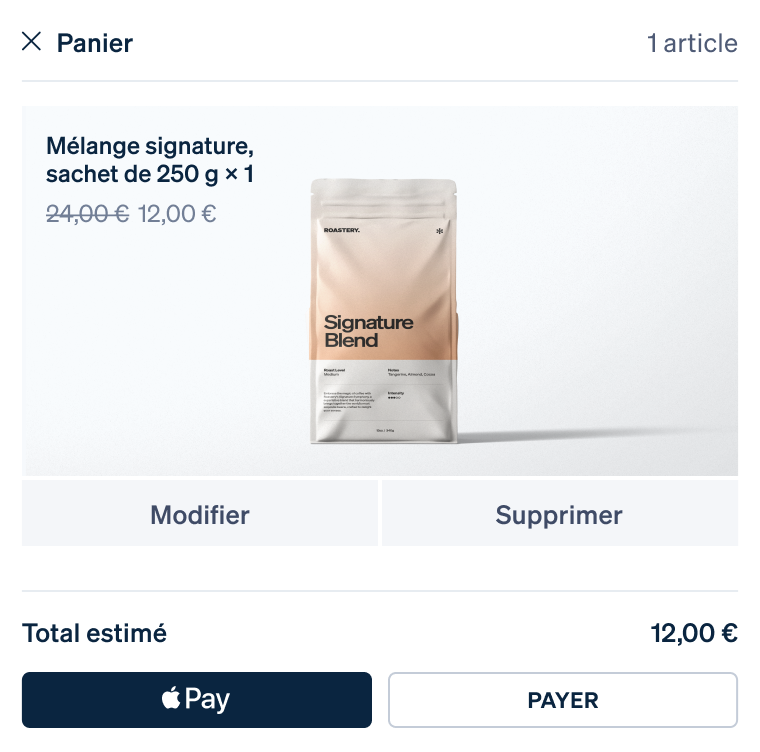The image size is (760, 752).
Task: Pay using the Apple Pay button
Action: pos(197,700)
